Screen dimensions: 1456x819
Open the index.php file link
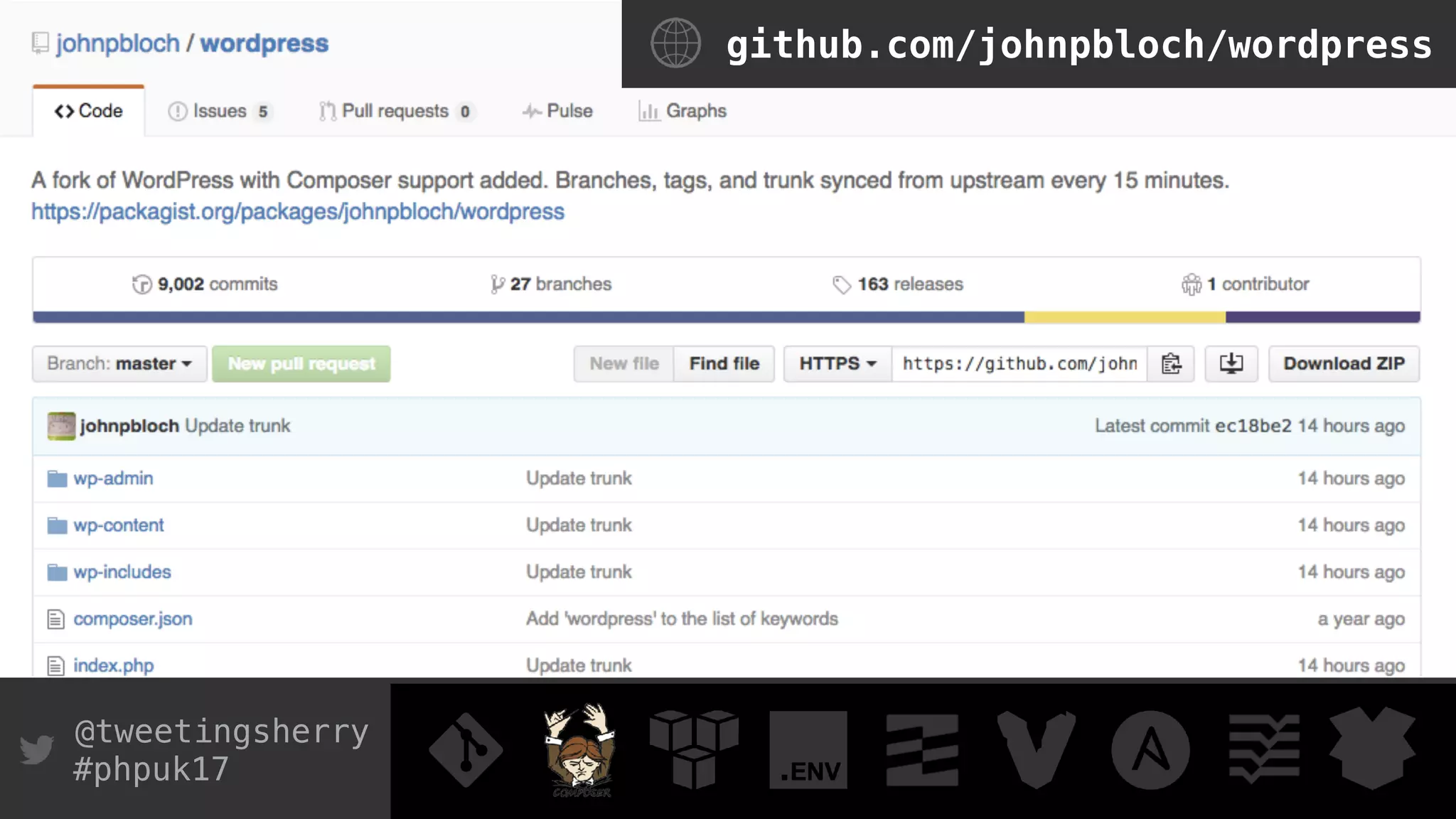click(114, 666)
